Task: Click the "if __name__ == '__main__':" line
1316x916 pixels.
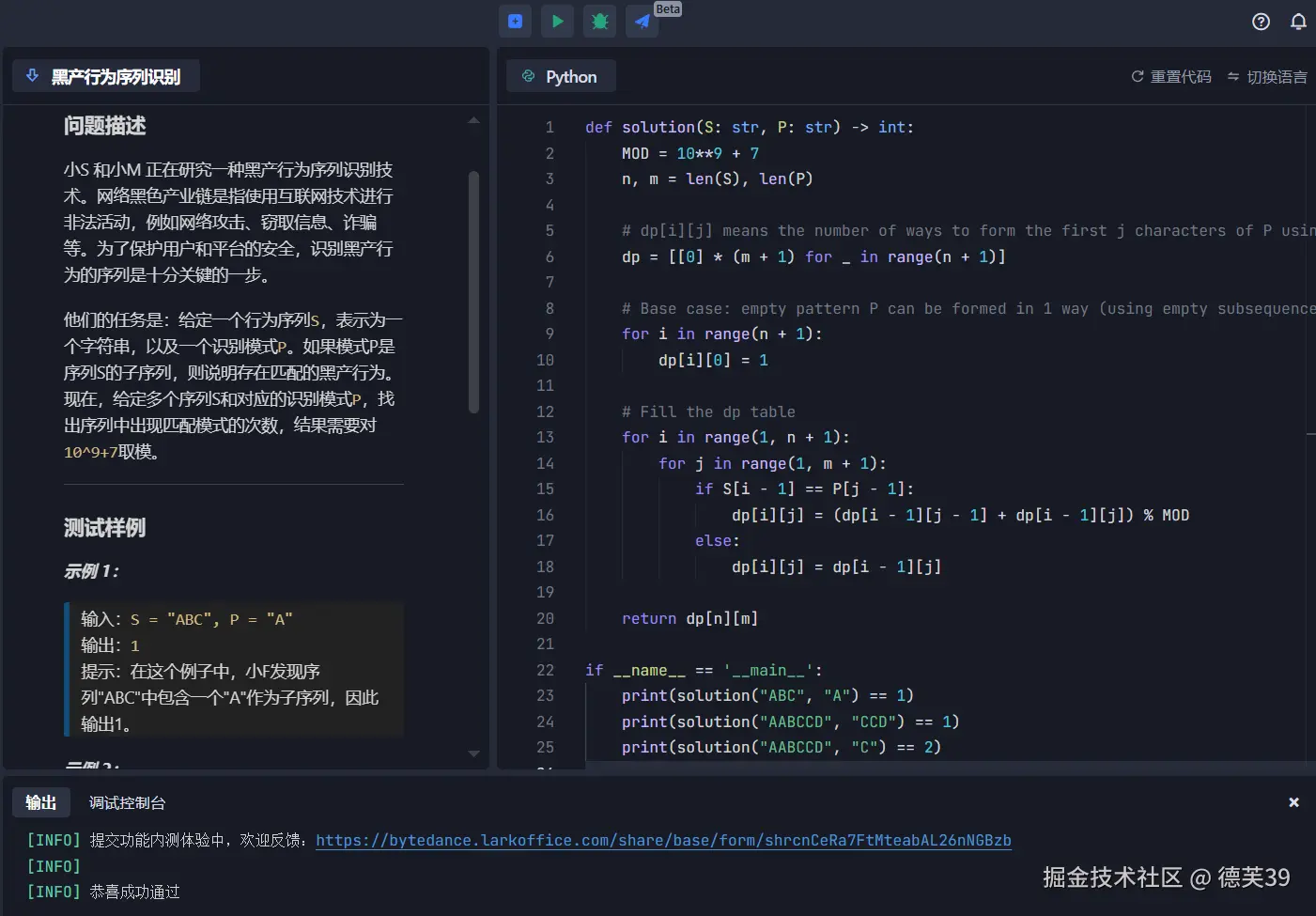Action: click(x=704, y=670)
